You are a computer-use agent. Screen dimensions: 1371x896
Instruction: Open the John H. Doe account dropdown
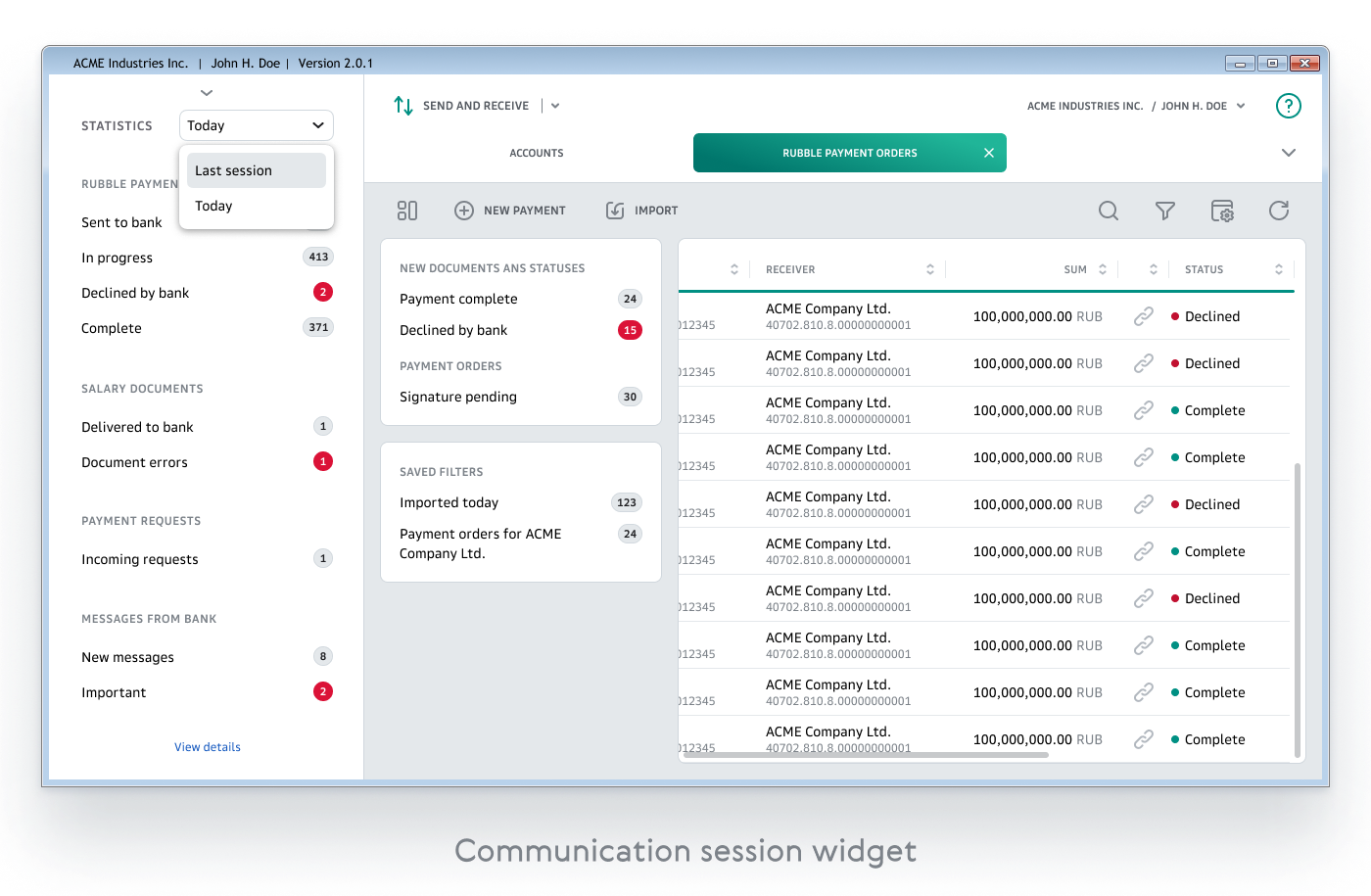pyautogui.click(x=1241, y=106)
